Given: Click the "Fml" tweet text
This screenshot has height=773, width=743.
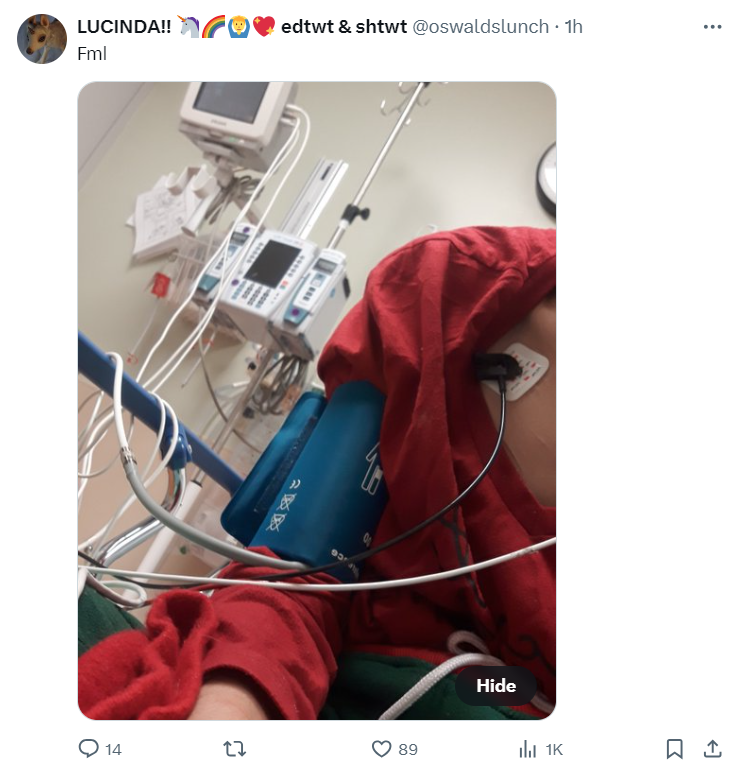Looking at the screenshot, I should pos(92,53).
